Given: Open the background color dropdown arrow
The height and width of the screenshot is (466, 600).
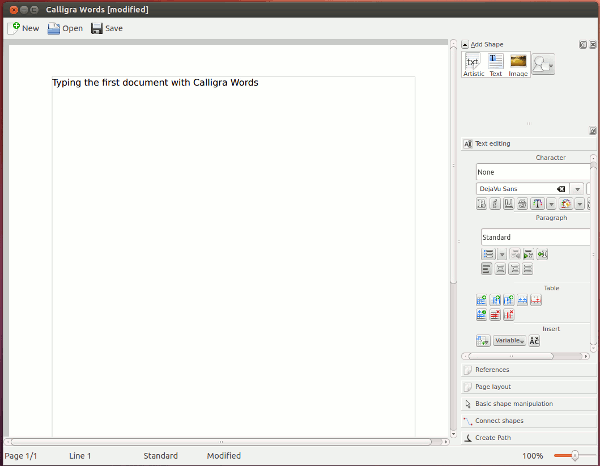Looking at the screenshot, I should [580, 204].
